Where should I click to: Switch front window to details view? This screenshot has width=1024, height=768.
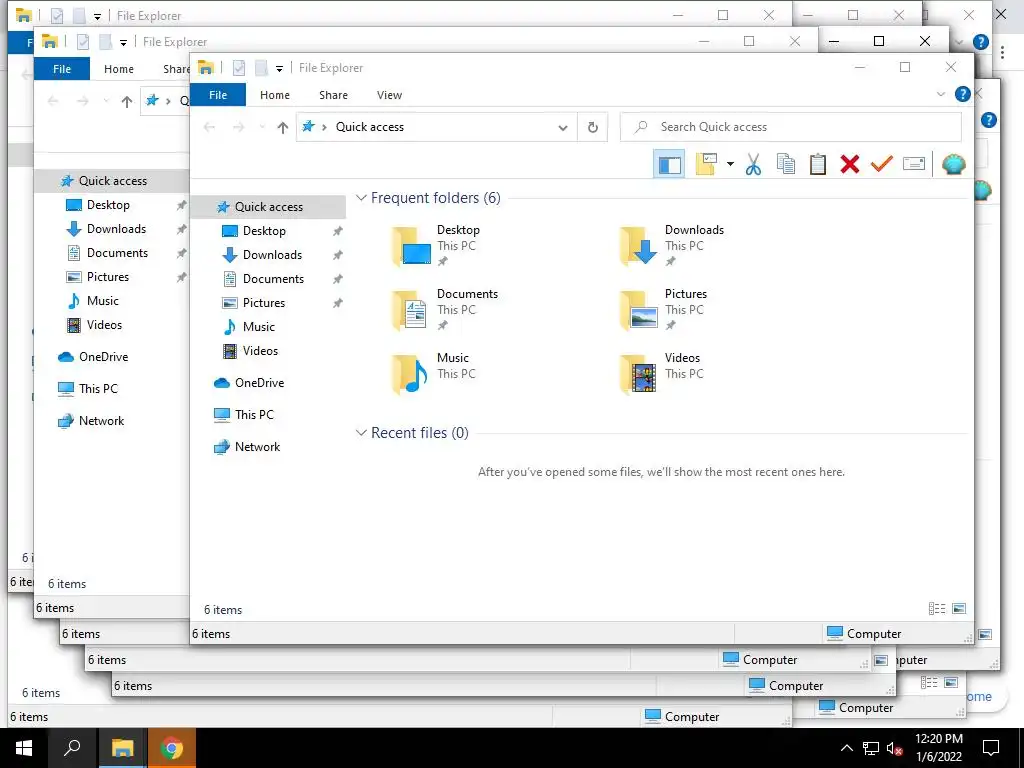tap(936, 609)
